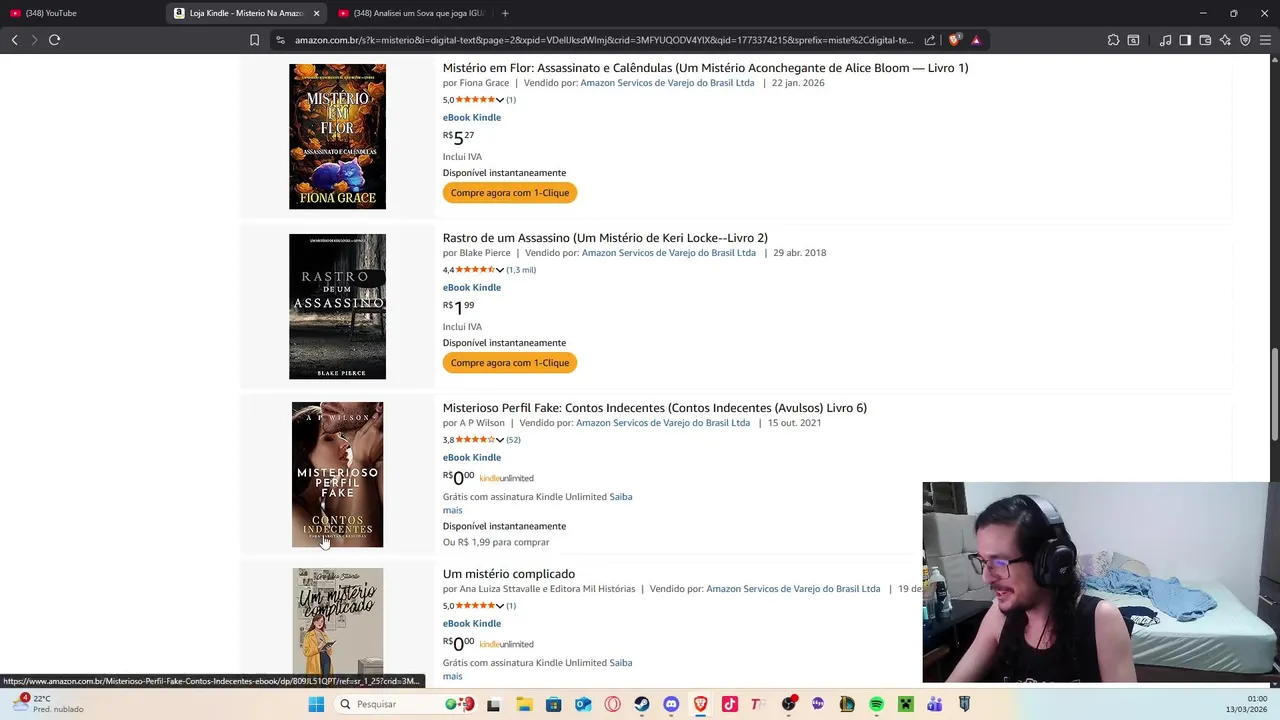1280x720 pixels.
Task: Expand ratings dropdown for Um mistério complicado
Action: [x=499, y=606]
